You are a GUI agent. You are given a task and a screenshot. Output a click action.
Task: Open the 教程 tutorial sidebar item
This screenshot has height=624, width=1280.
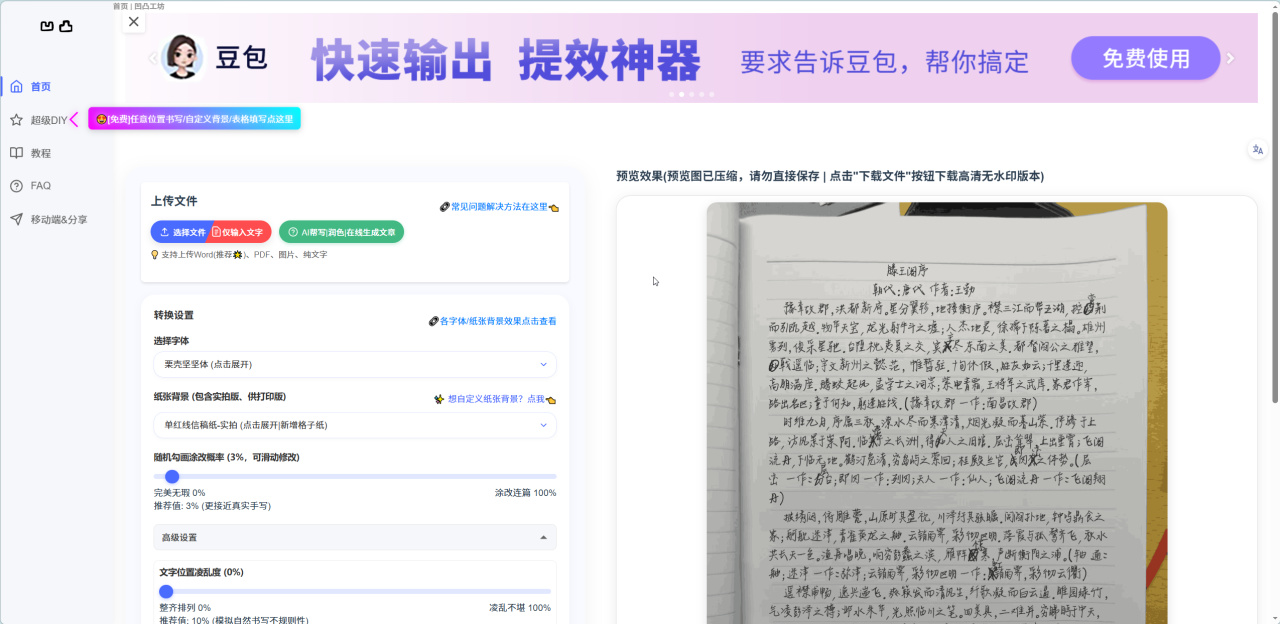[x=40, y=153]
